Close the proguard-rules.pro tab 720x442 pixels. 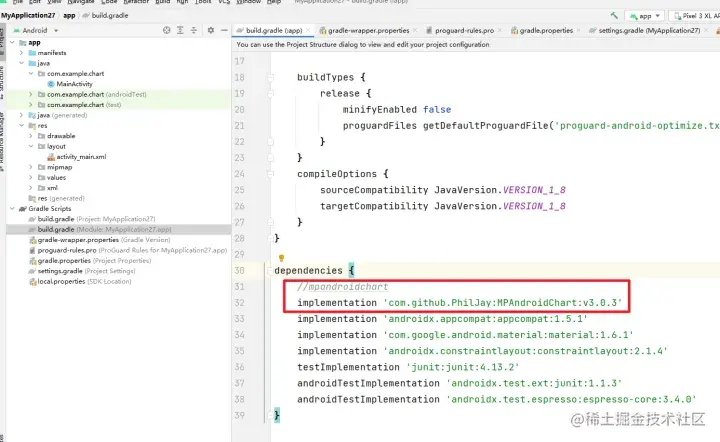(x=500, y=30)
